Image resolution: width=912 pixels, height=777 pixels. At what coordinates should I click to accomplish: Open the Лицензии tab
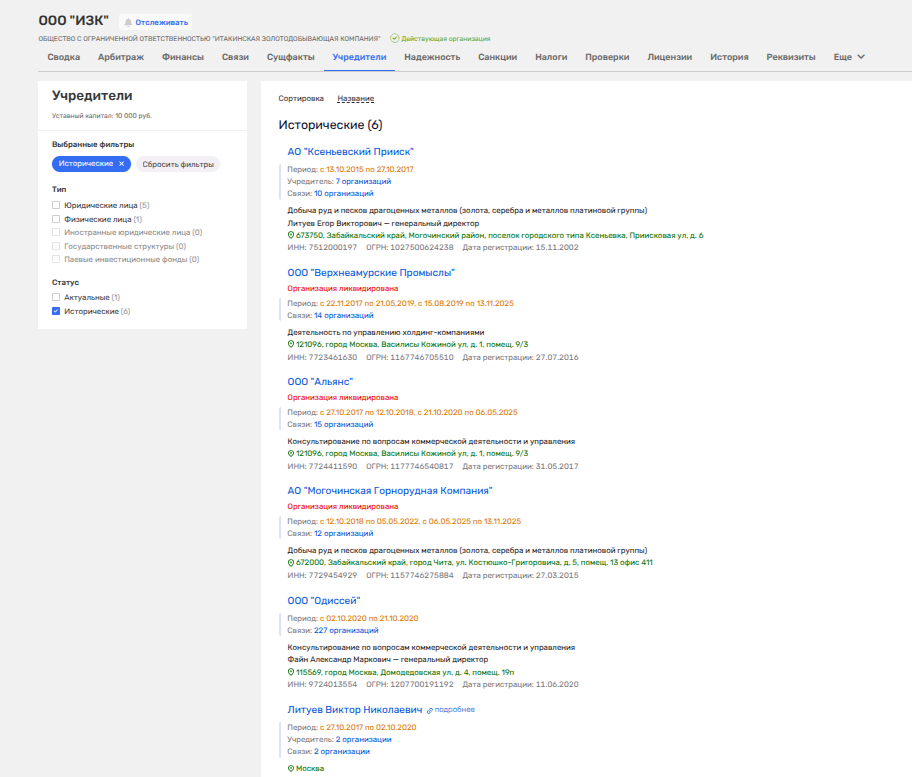coord(669,57)
